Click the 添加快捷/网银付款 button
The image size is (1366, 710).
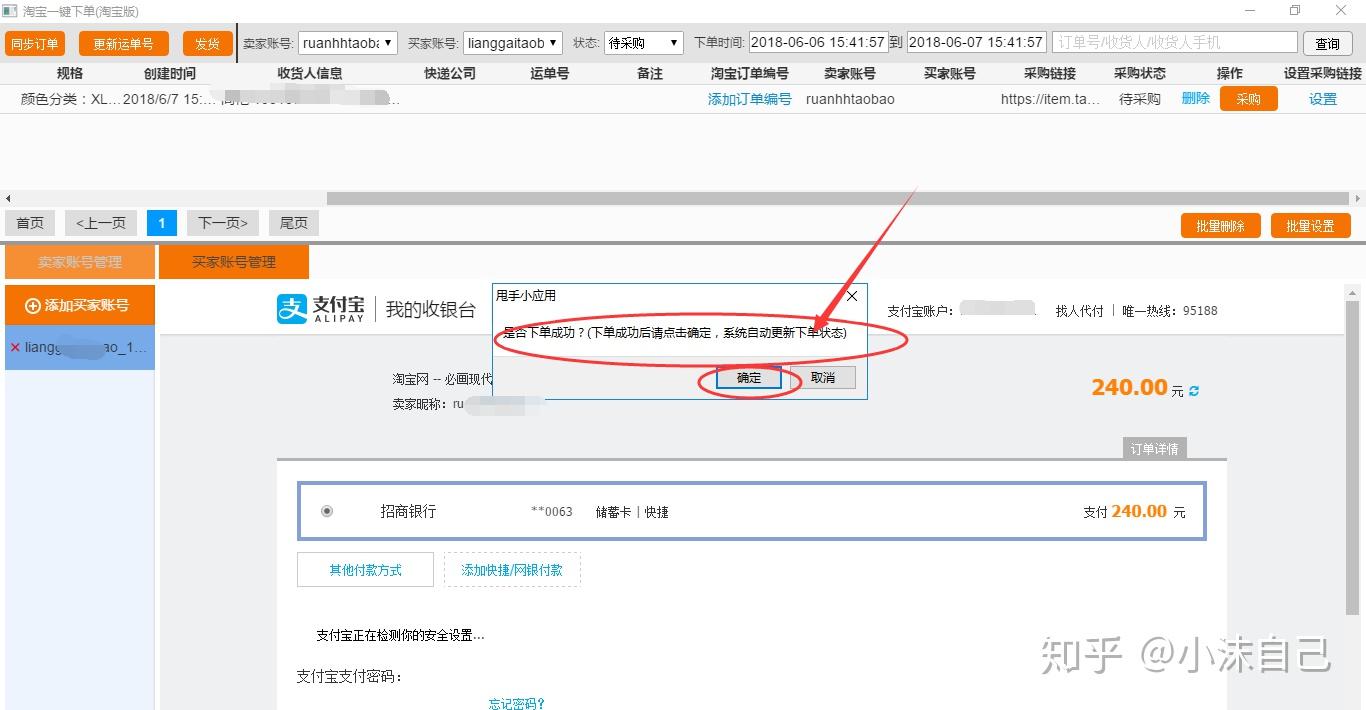pos(512,570)
